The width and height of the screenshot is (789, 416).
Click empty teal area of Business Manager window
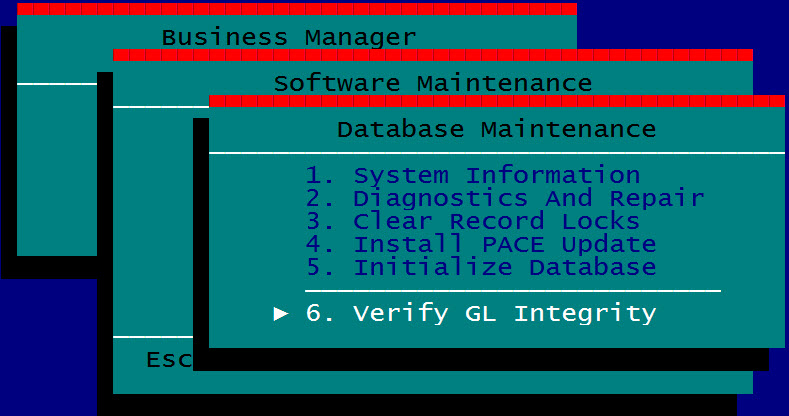pyautogui.click(x=56, y=170)
